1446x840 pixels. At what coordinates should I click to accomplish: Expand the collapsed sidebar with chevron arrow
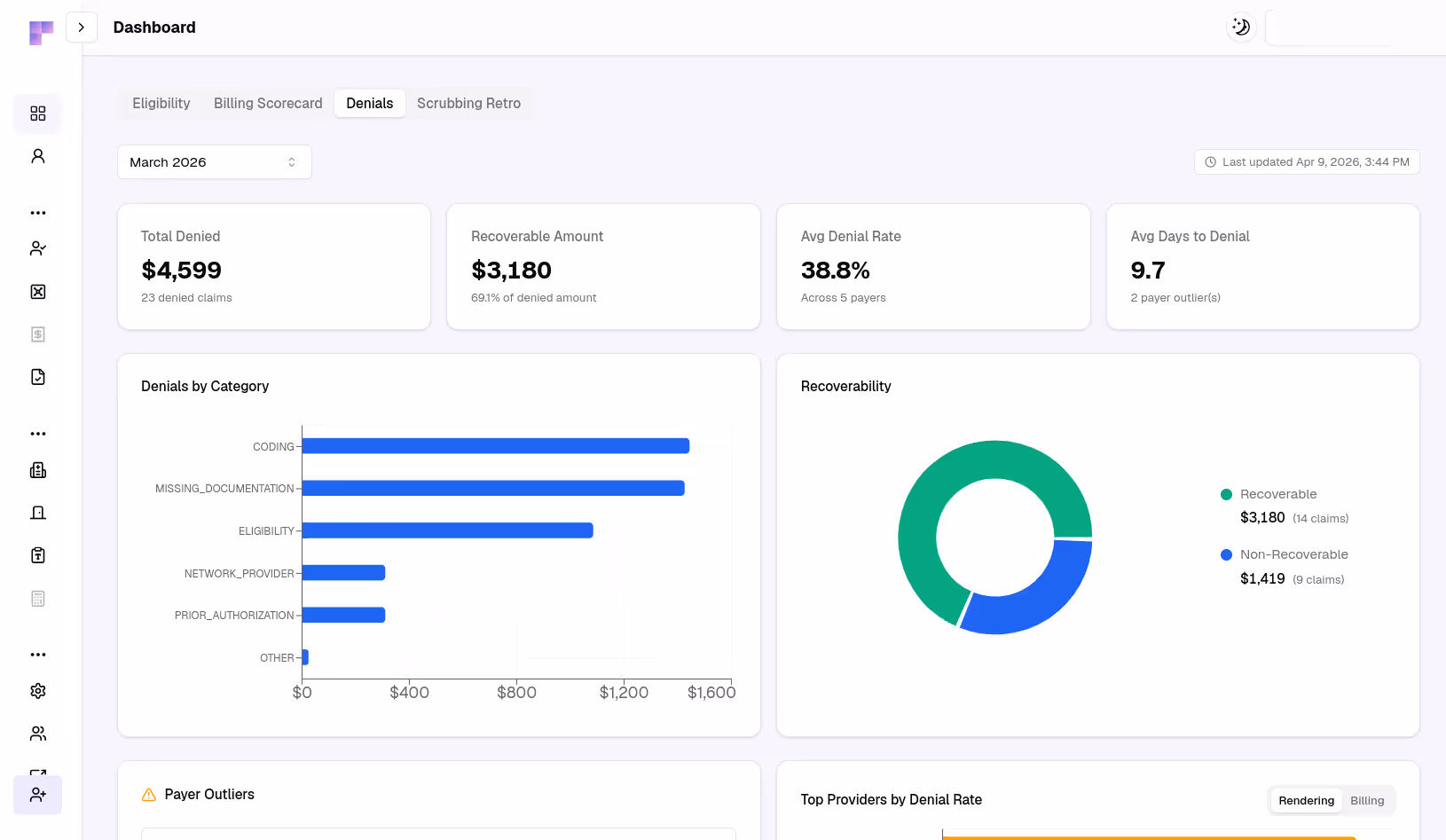82,27
